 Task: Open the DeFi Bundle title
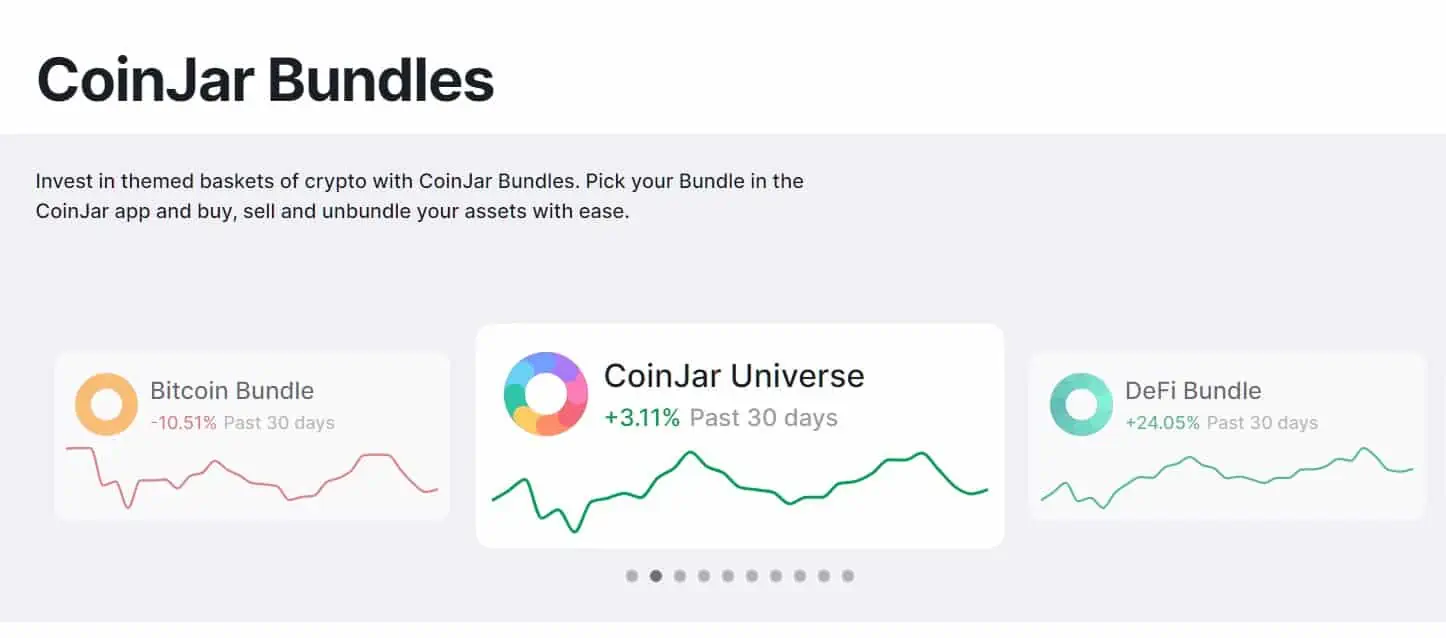click(1193, 391)
